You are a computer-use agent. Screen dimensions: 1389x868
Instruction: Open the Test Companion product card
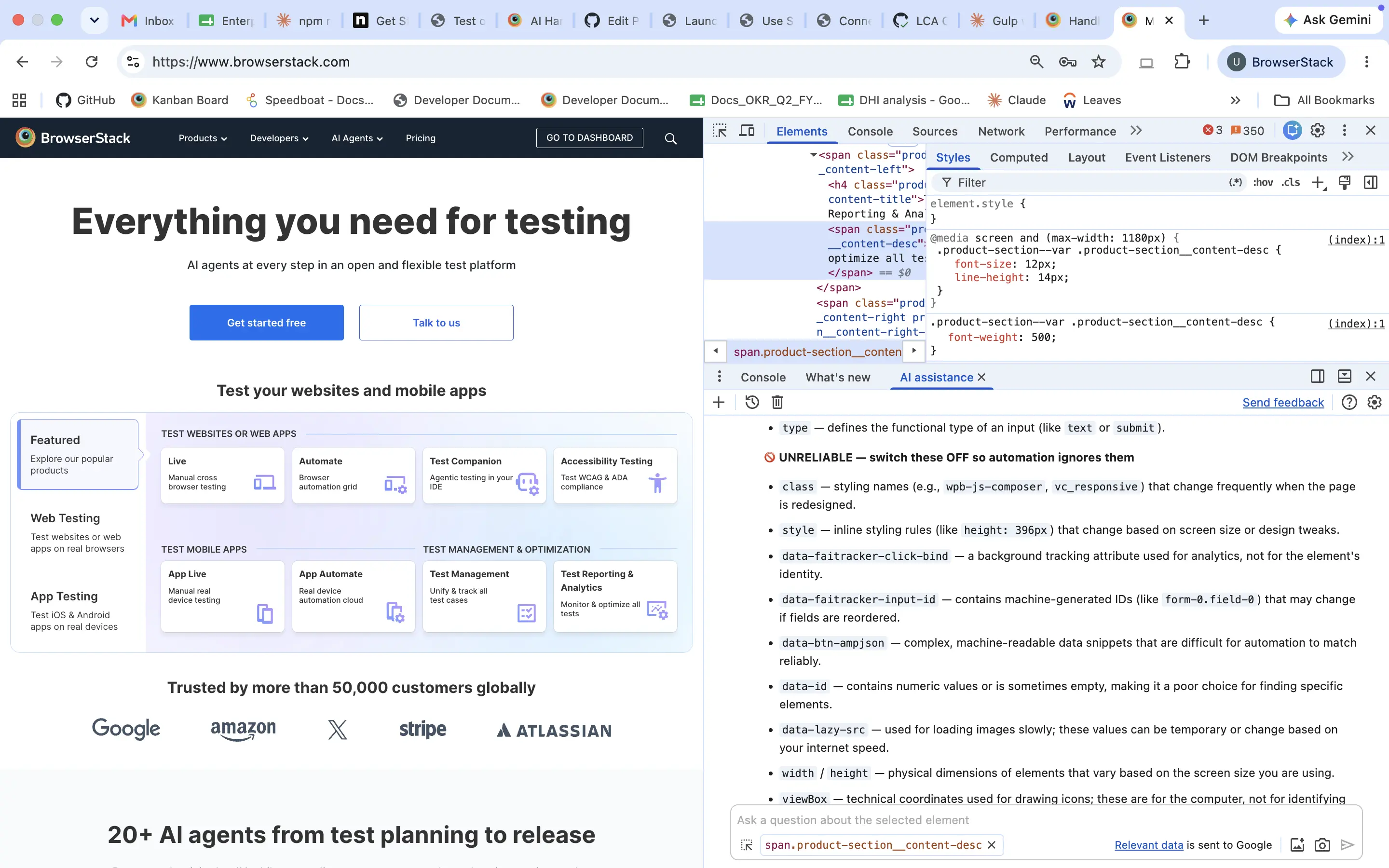[x=484, y=475]
